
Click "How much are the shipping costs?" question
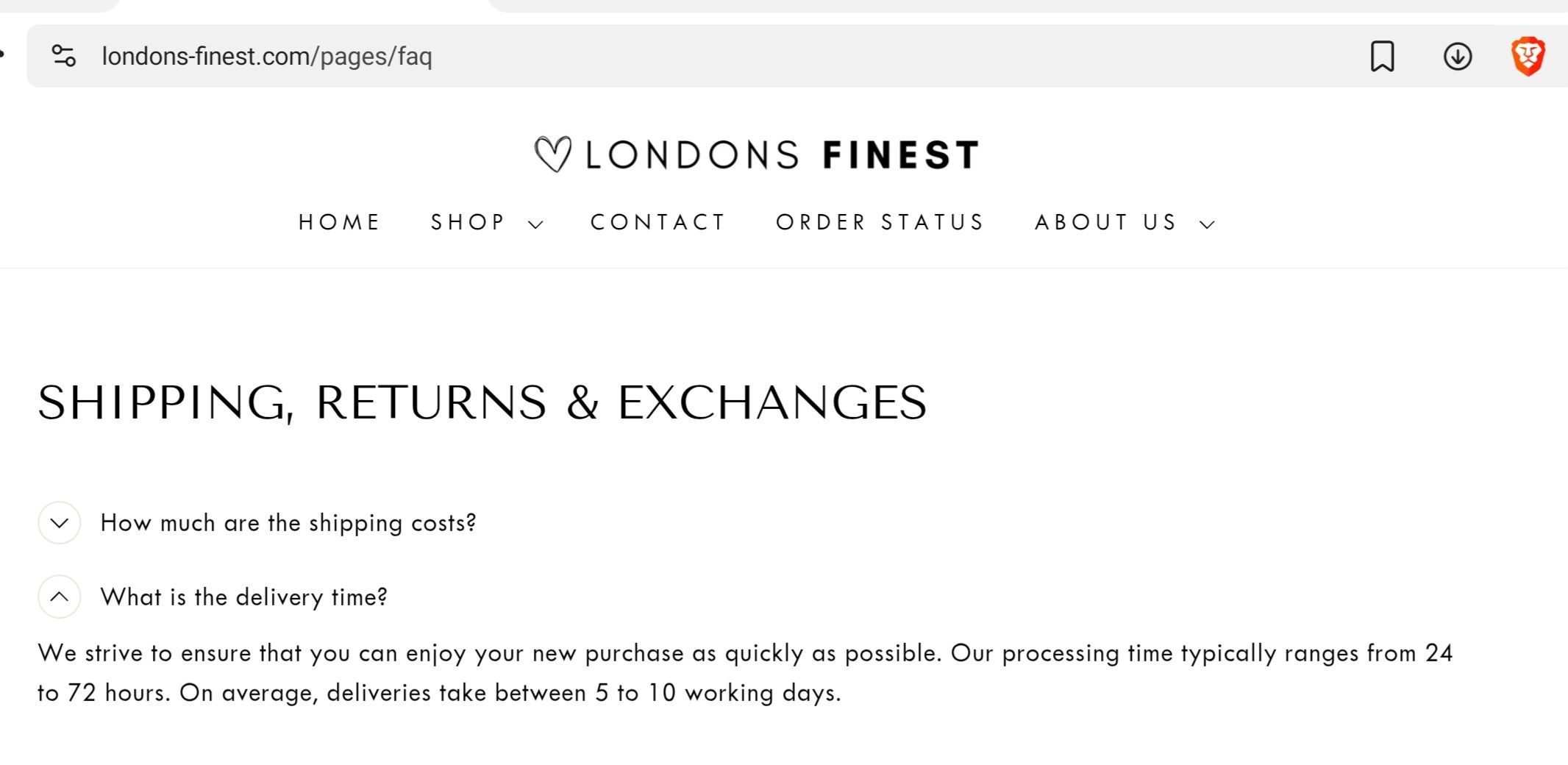click(x=288, y=523)
